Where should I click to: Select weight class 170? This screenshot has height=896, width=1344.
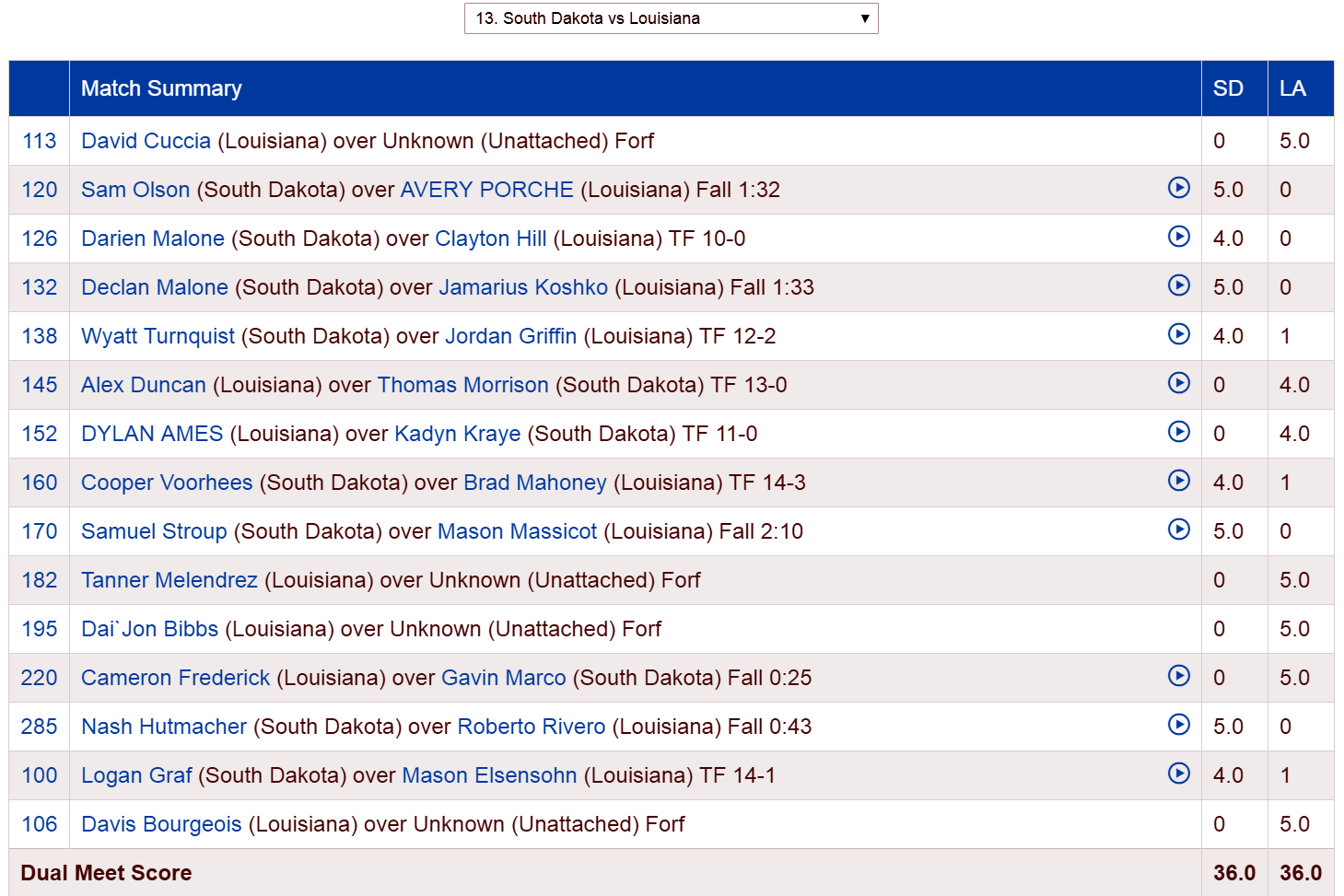40,531
